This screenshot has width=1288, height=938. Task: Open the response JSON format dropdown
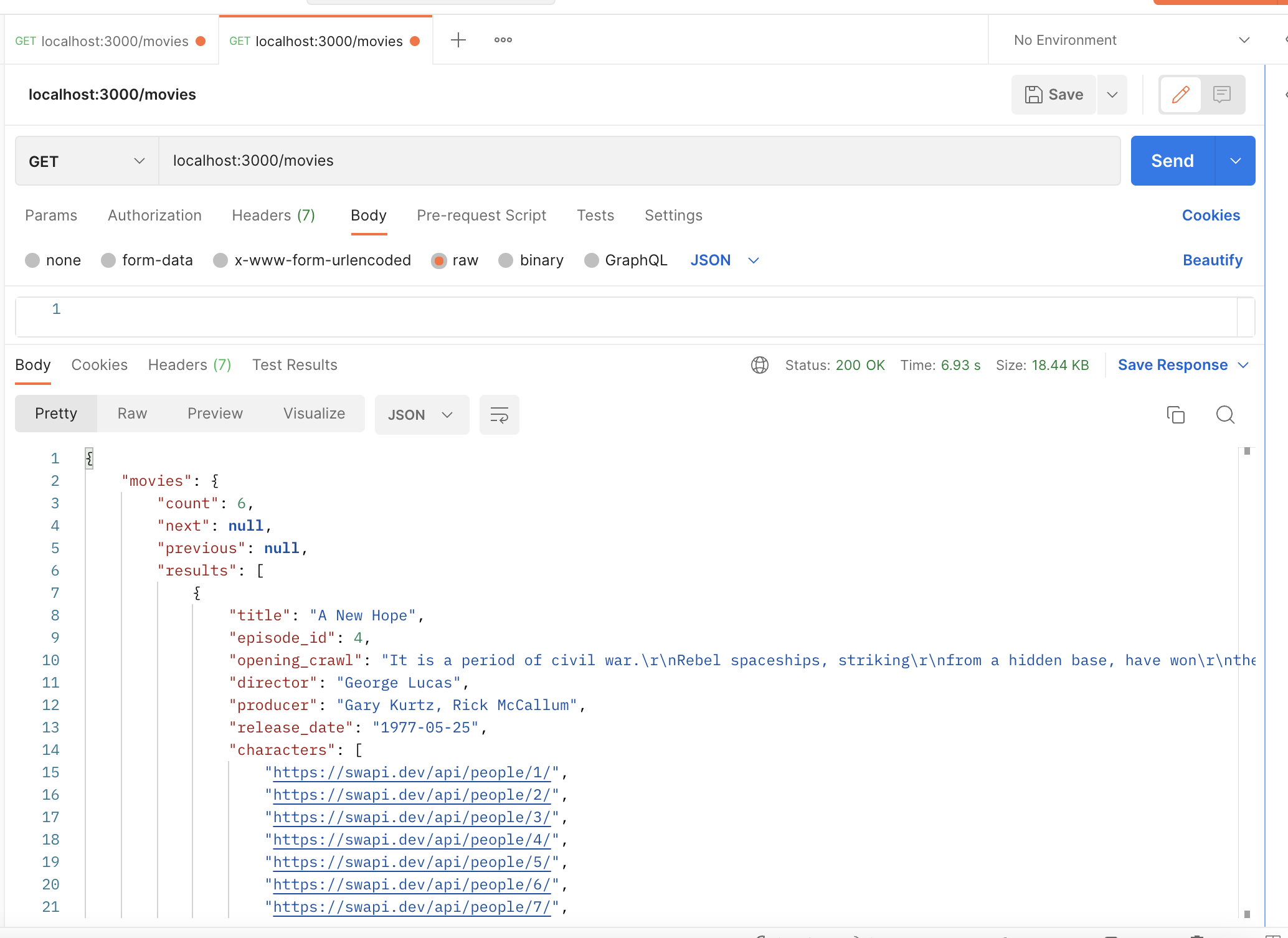(421, 415)
